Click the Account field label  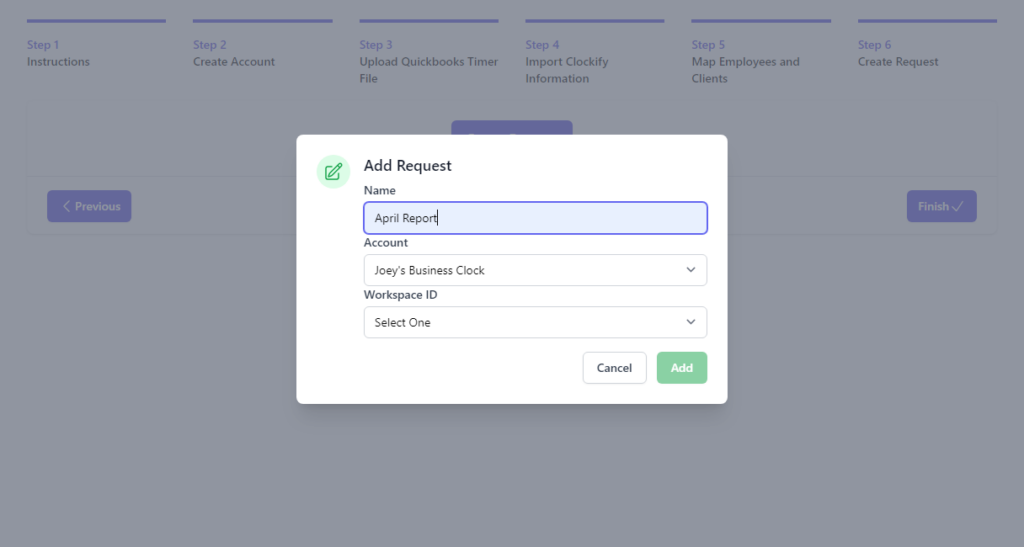(385, 243)
